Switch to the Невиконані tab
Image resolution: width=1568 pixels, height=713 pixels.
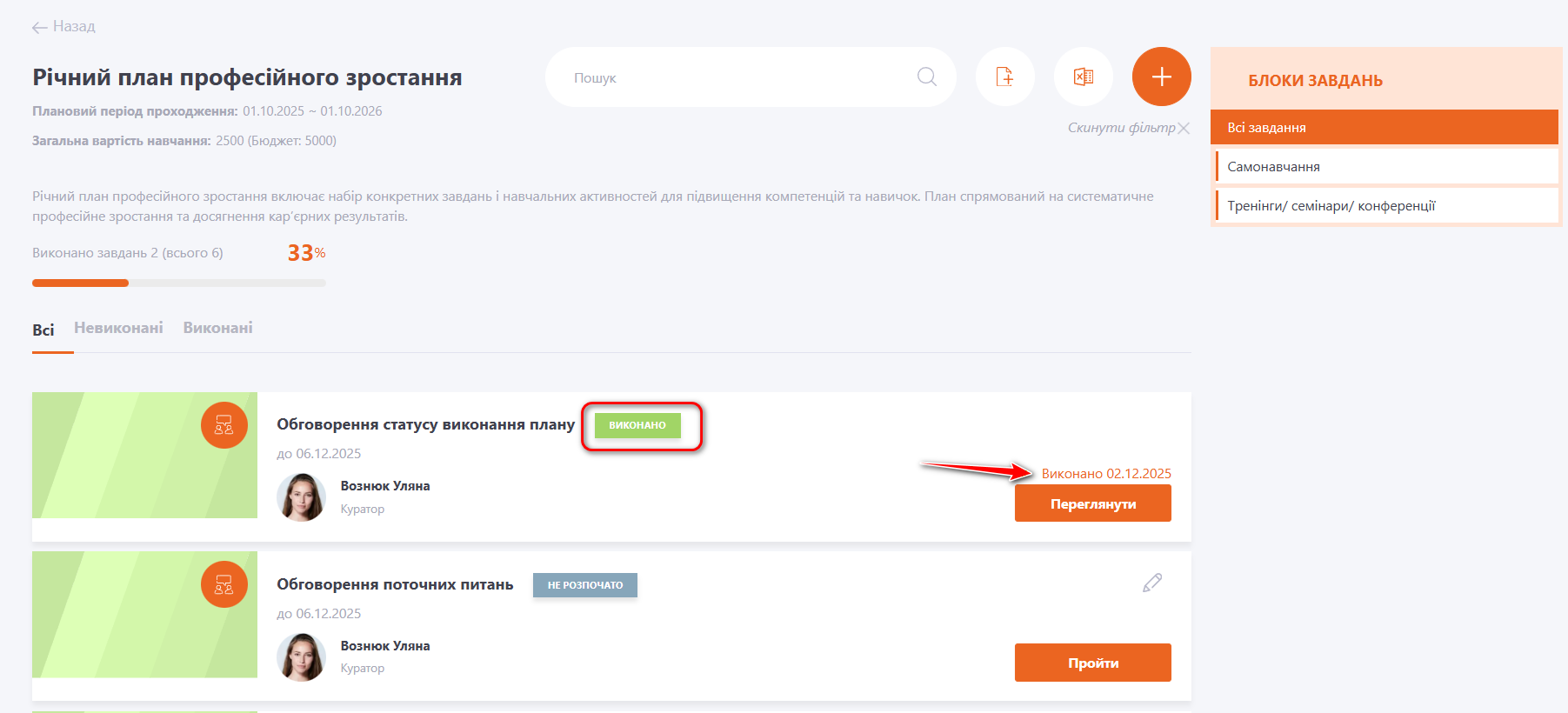118,328
